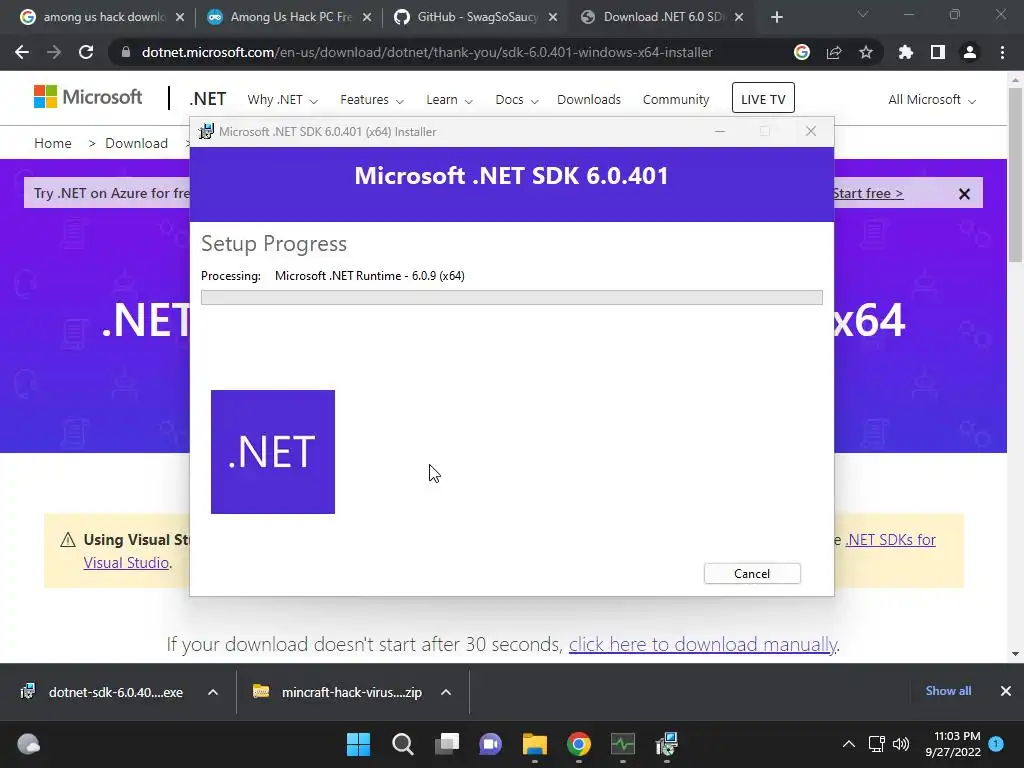Screen dimensions: 1024x768
Task: Click the notification badge in tray
Action: [996, 743]
